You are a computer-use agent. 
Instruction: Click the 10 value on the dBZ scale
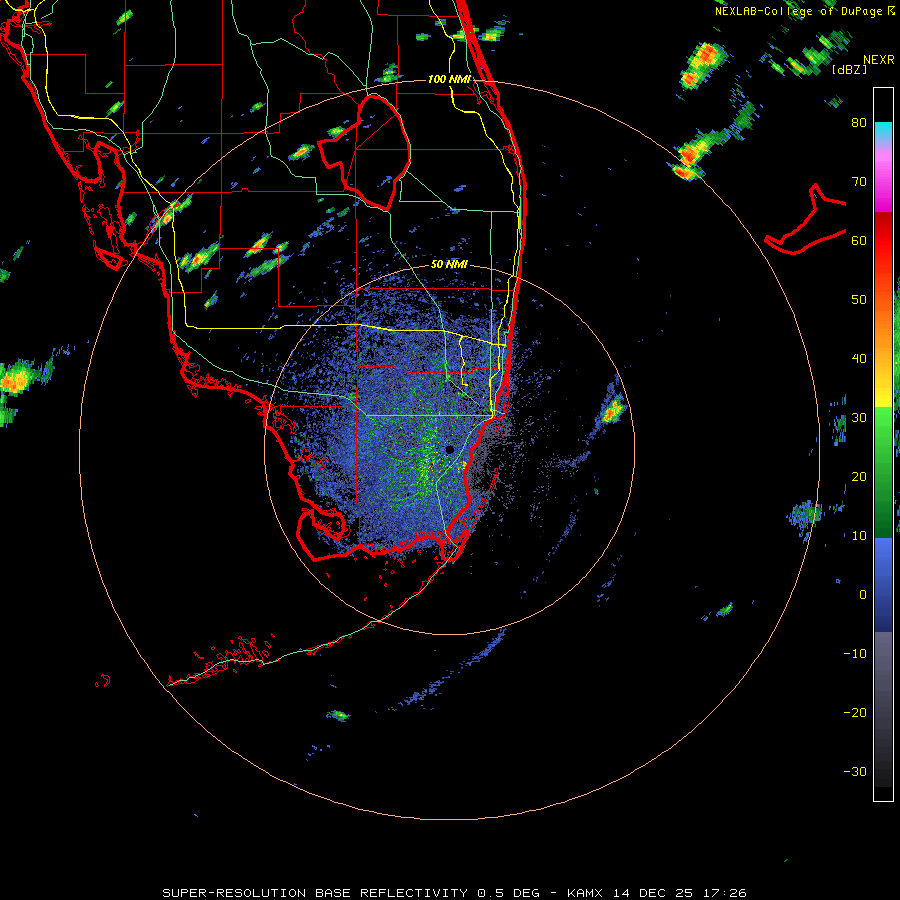click(x=859, y=536)
